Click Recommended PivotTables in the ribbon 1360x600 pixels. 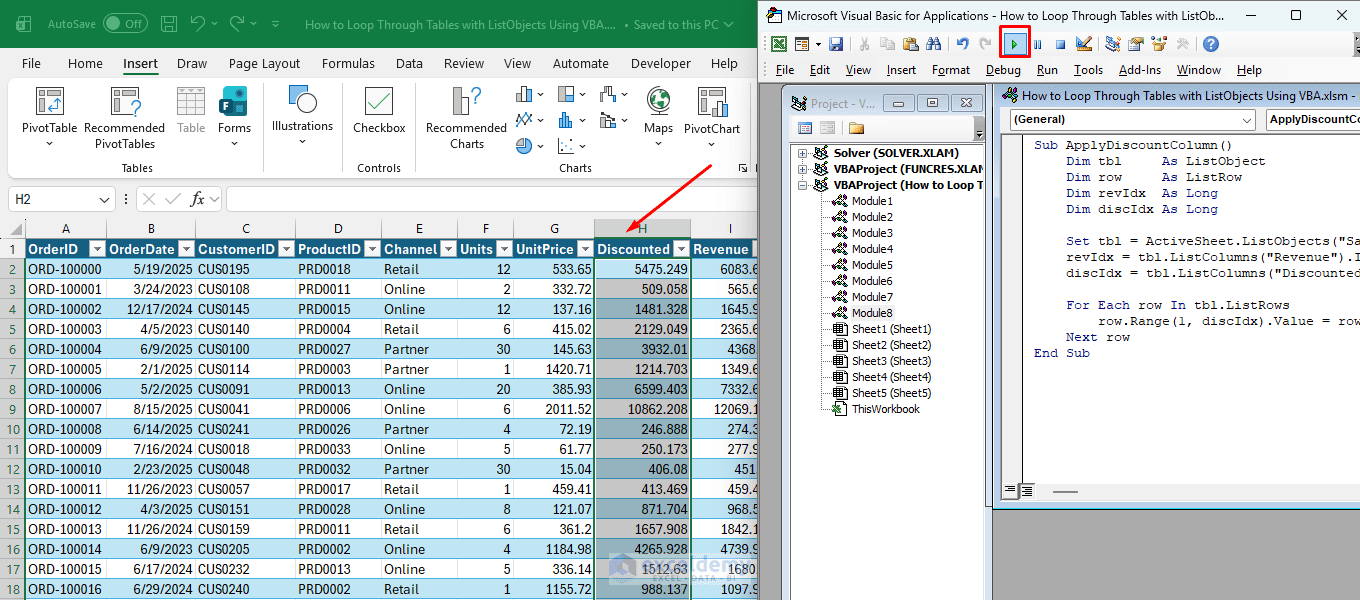coord(125,116)
